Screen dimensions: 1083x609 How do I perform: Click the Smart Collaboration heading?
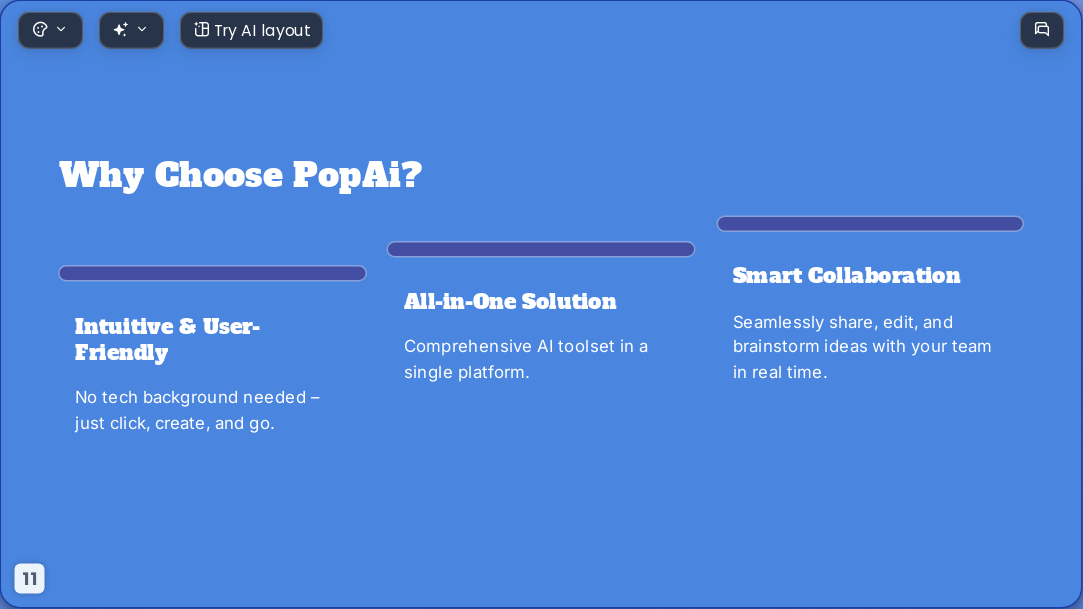[846, 276]
